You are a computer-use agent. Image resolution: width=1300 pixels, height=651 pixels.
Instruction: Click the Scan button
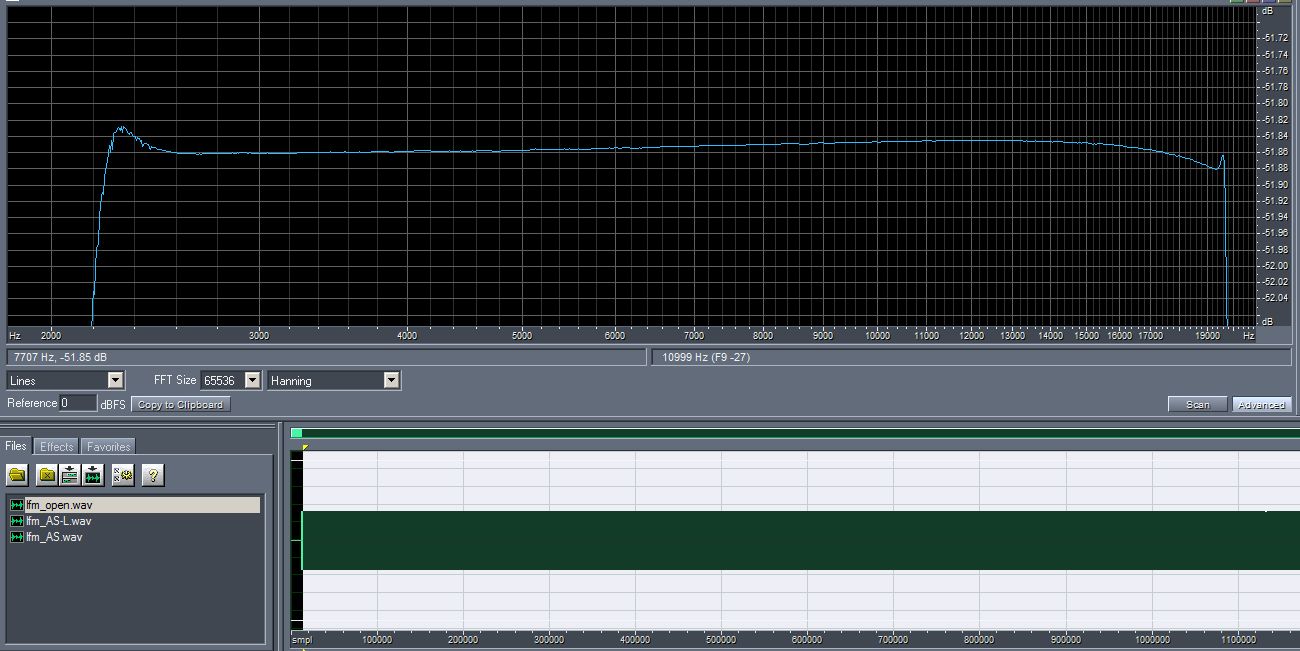click(x=1197, y=404)
